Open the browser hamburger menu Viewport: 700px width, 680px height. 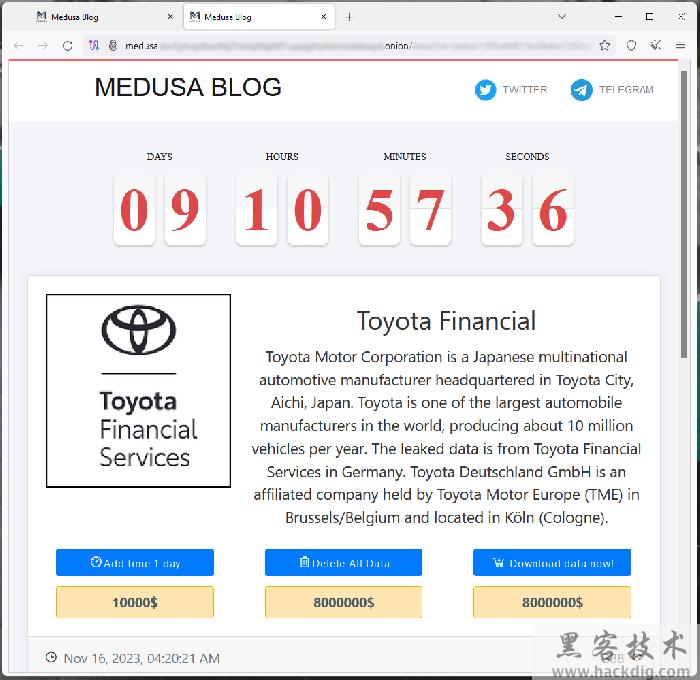coord(680,46)
